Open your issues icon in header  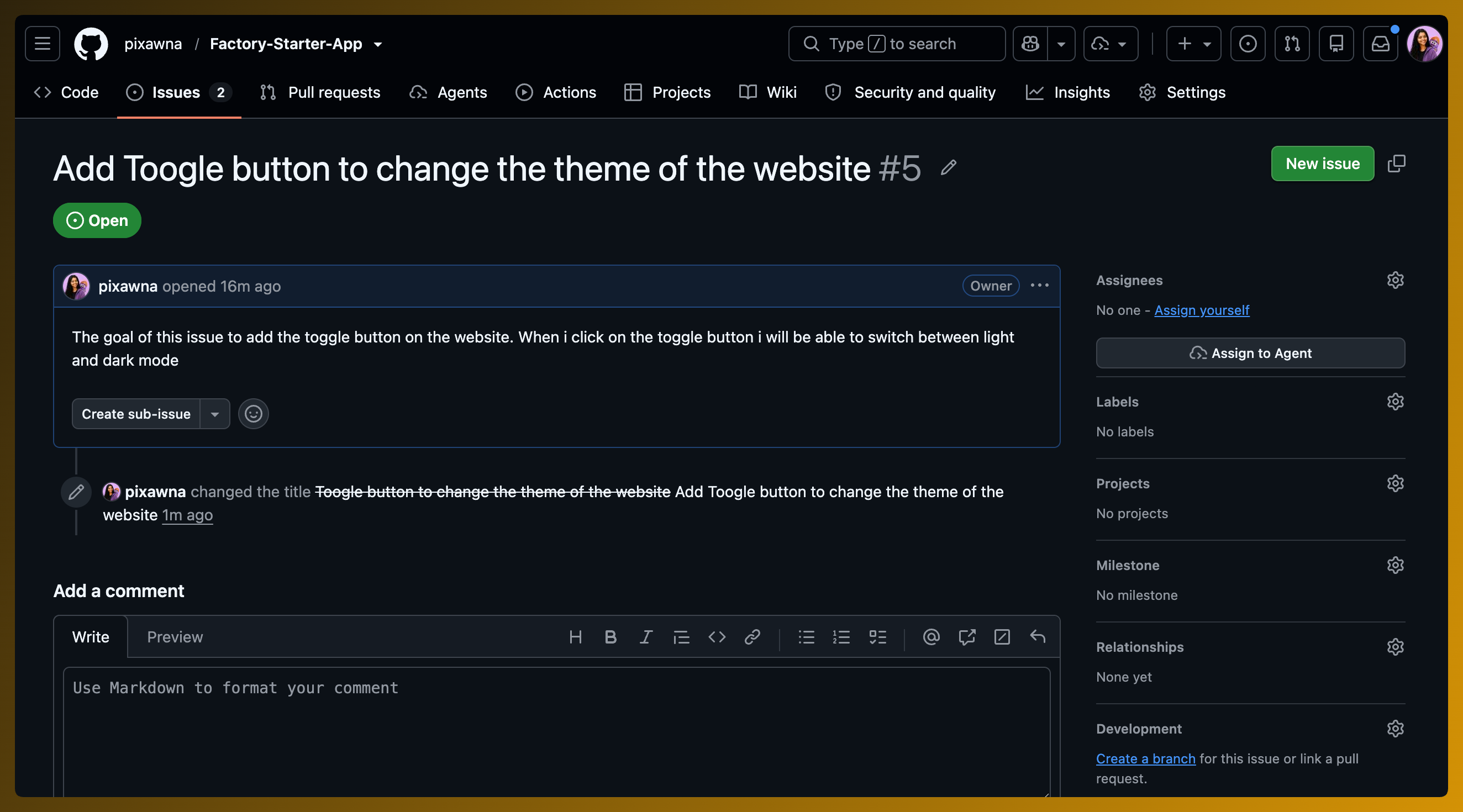point(1248,44)
